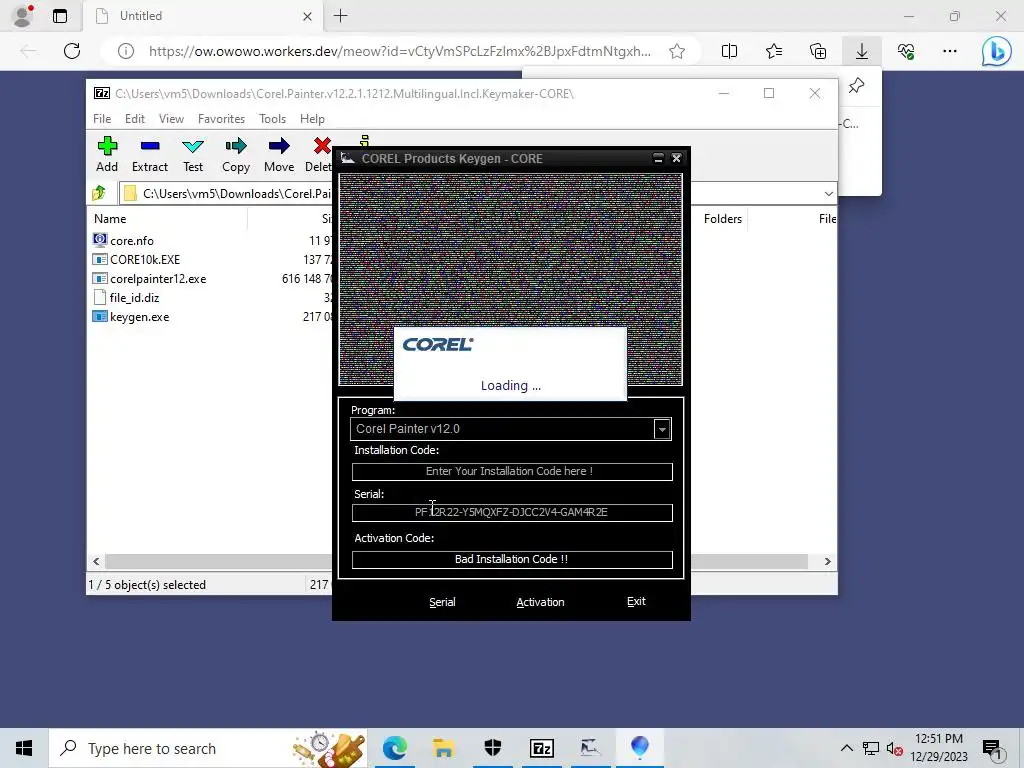Click the Serial field in the keygen

(511, 513)
